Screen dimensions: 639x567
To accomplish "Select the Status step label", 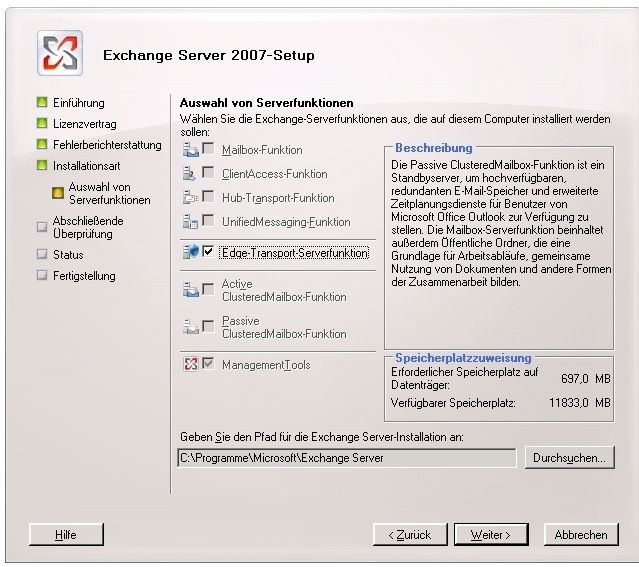I will 68,255.
